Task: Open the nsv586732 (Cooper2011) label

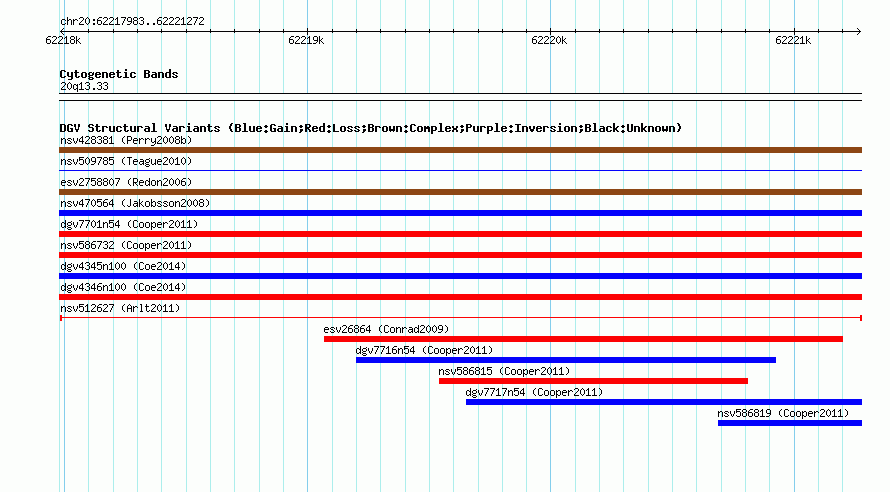Action: tap(126, 245)
